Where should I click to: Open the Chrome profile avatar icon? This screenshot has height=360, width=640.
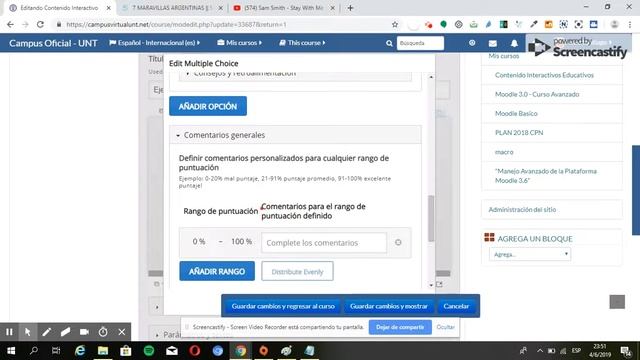[614, 24]
